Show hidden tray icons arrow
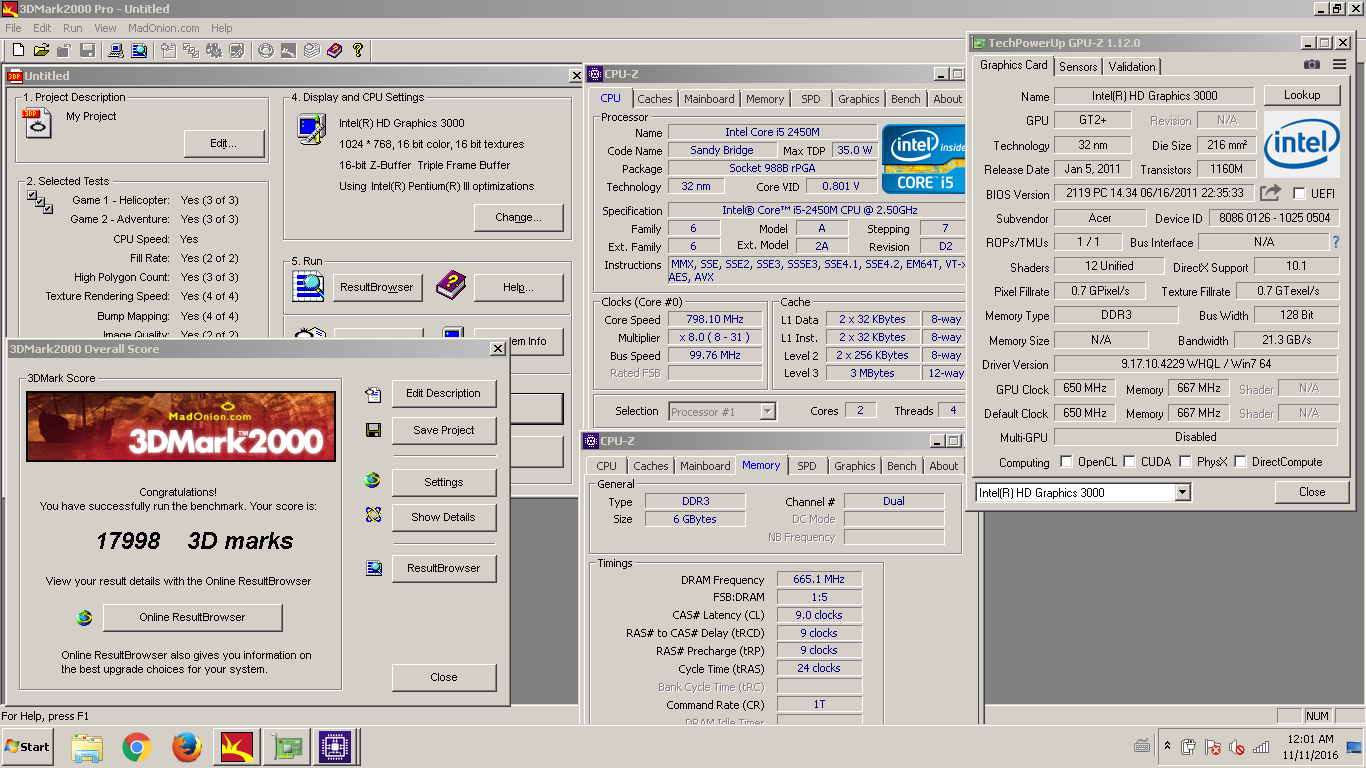The height and width of the screenshot is (768, 1366). click(1167, 747)
